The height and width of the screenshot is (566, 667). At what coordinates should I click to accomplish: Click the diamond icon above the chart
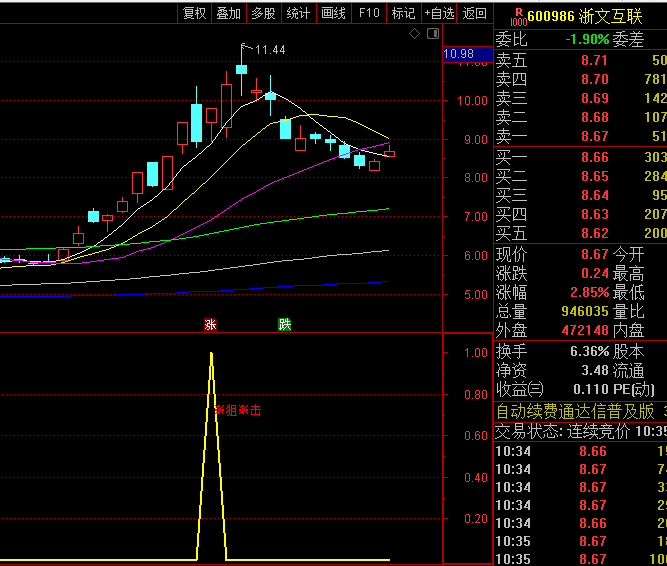click(x=415, y=35)
